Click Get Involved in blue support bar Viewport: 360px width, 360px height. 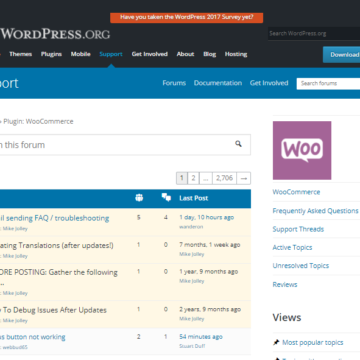click(269, 83)
